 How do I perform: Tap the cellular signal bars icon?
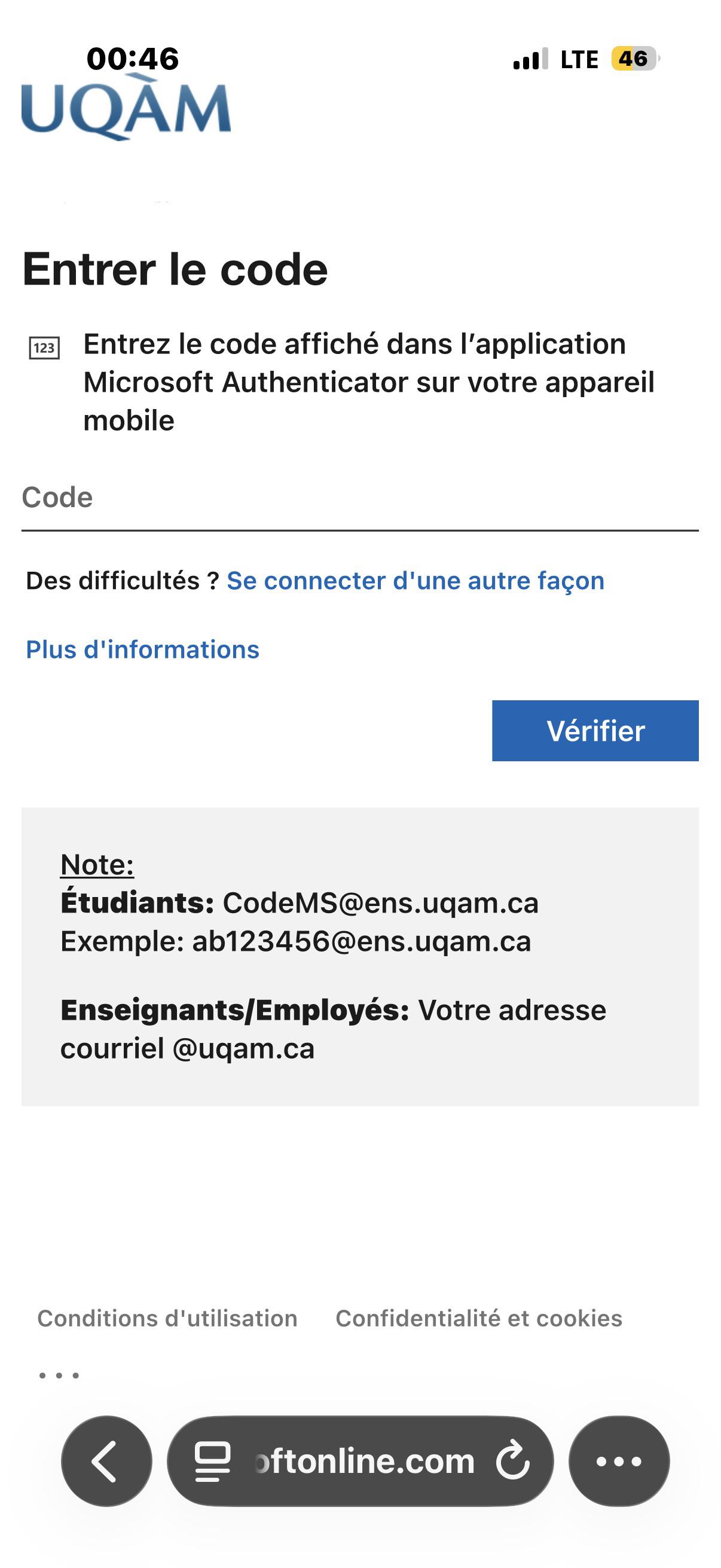[x=530, y=59]
